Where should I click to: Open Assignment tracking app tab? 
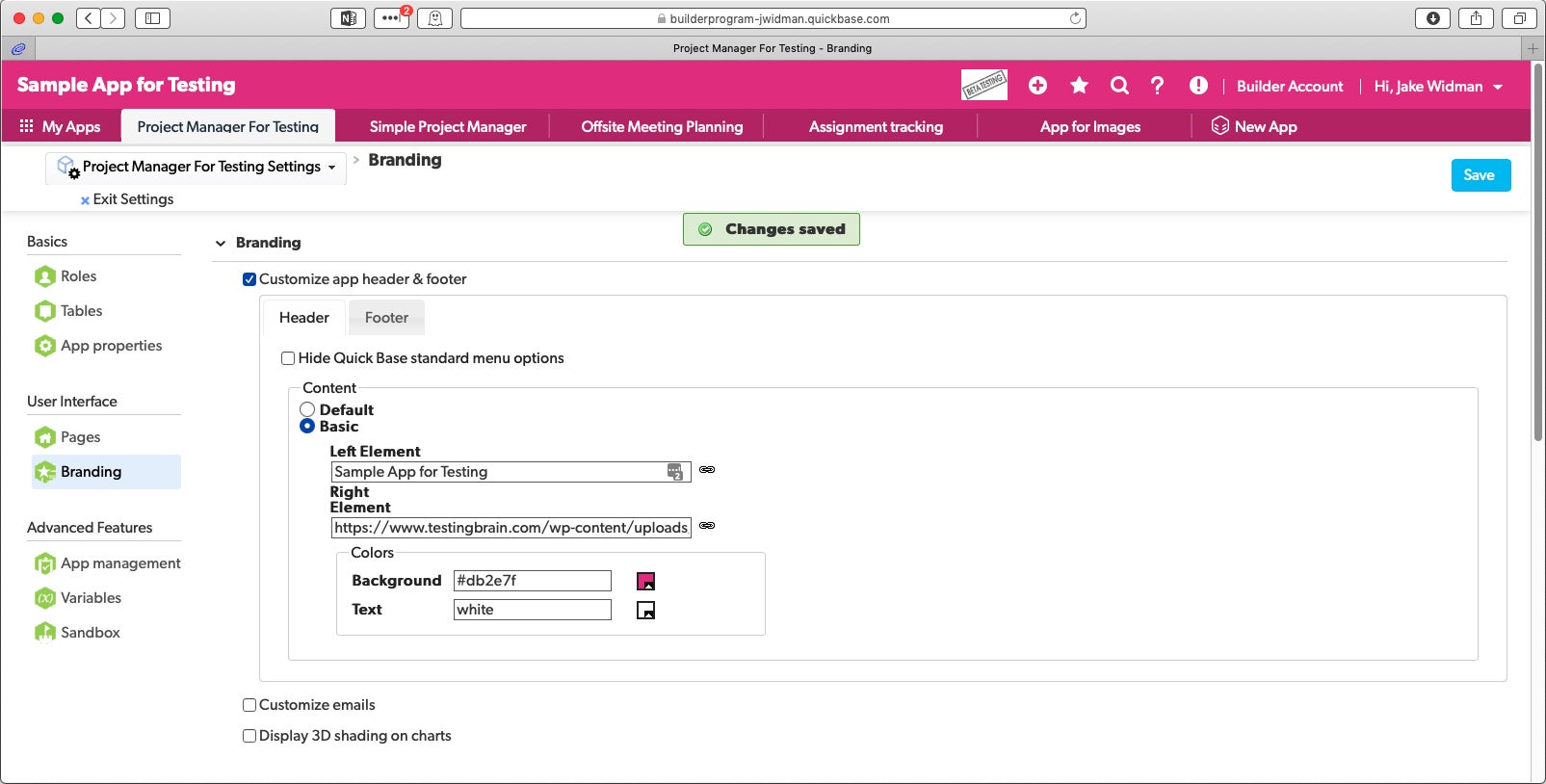coord(876,126)
